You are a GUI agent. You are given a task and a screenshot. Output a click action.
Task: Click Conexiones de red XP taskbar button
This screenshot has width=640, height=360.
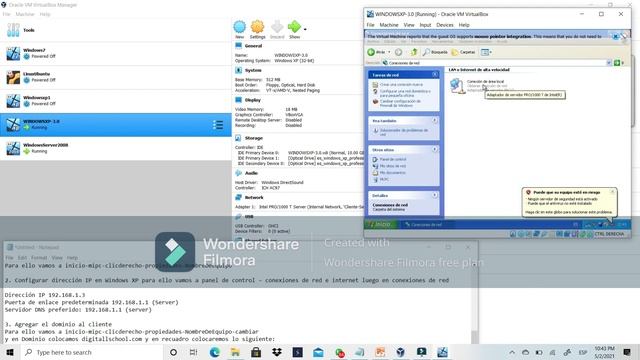point(427,224)
